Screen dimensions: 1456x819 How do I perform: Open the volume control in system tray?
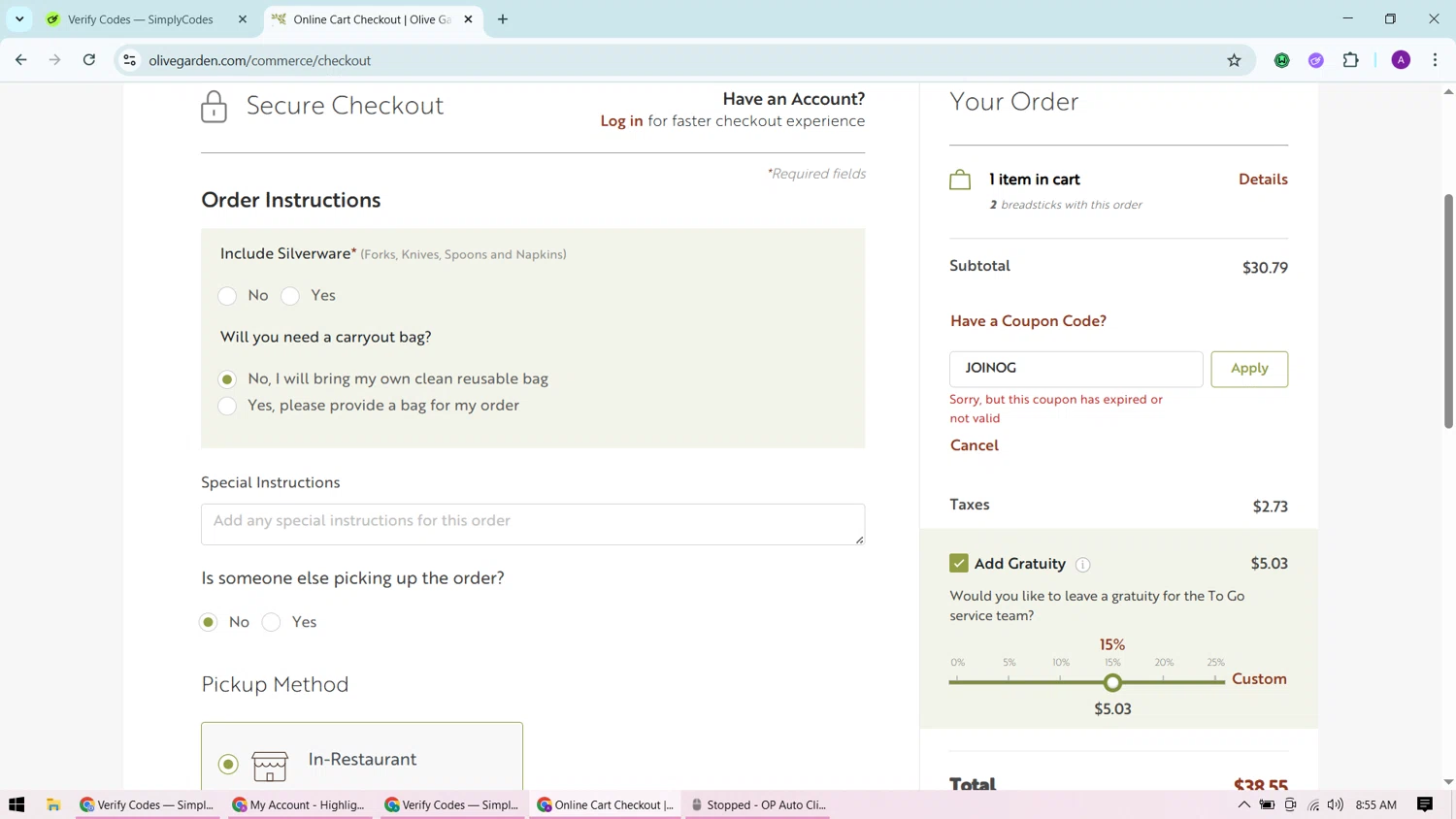pyautogui.click(x=1336, y=804)
